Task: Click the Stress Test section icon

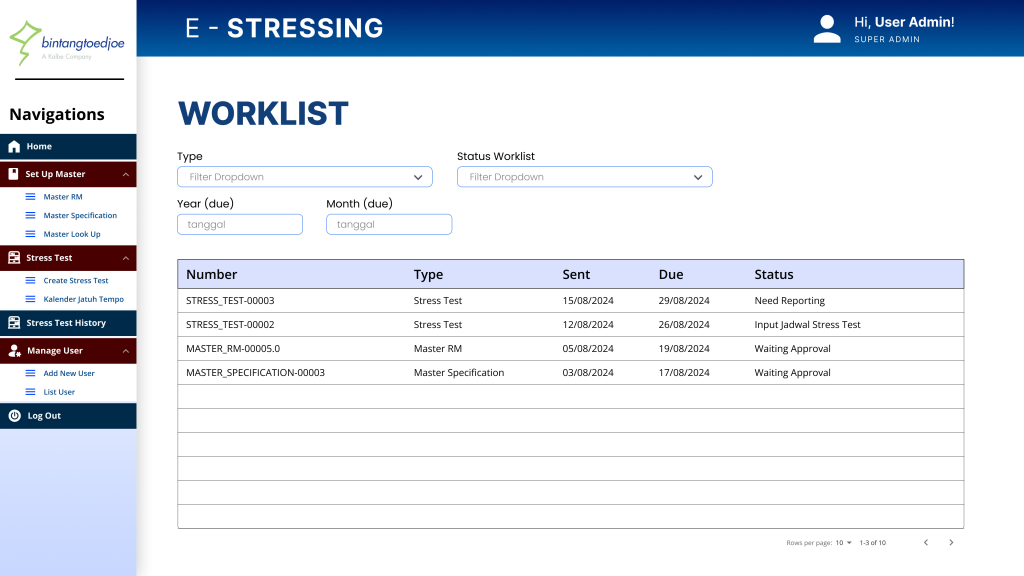Action: tap(14, 258)
